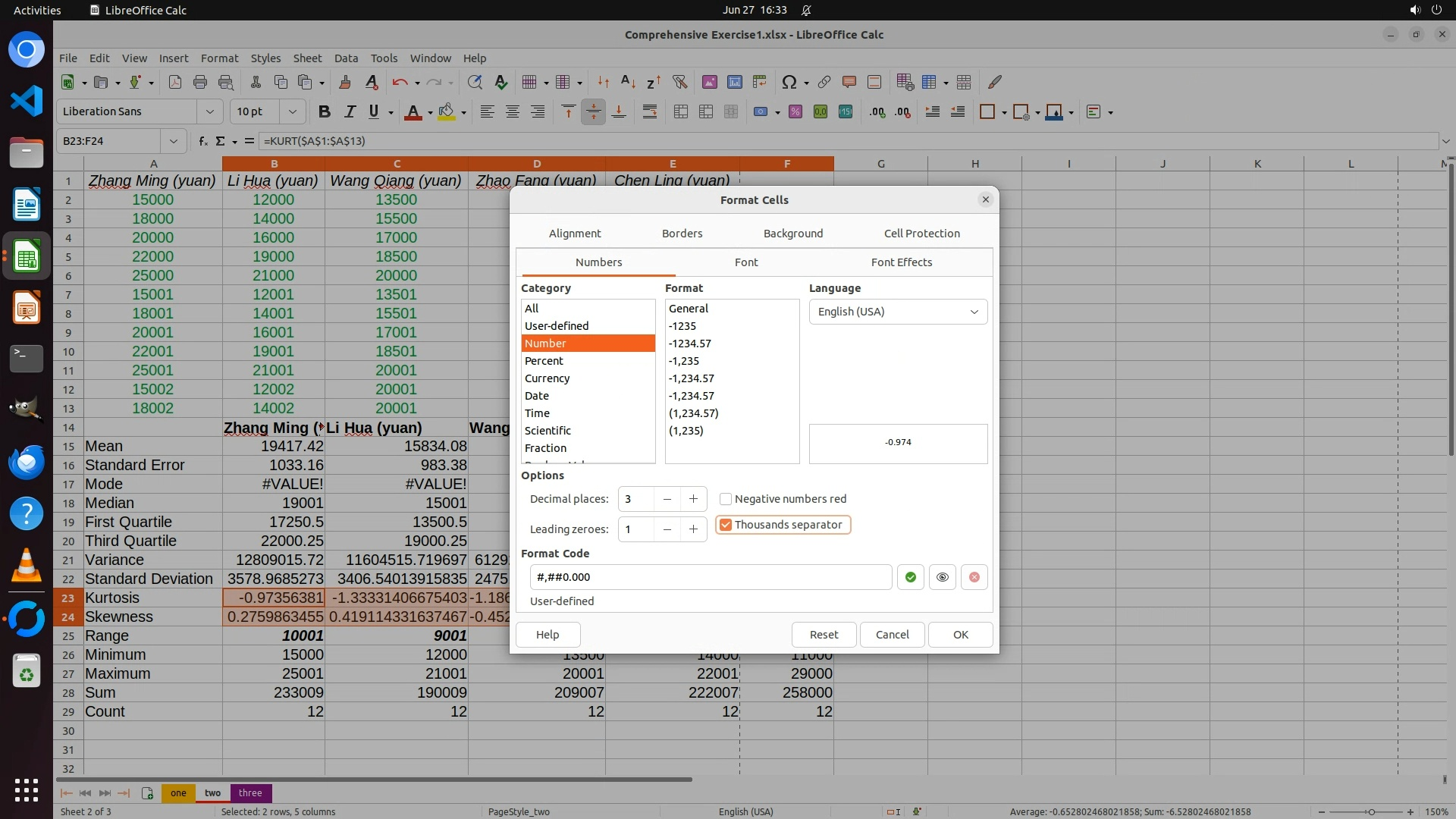Enable the Negative numbers red checkbox

(726, 499)
